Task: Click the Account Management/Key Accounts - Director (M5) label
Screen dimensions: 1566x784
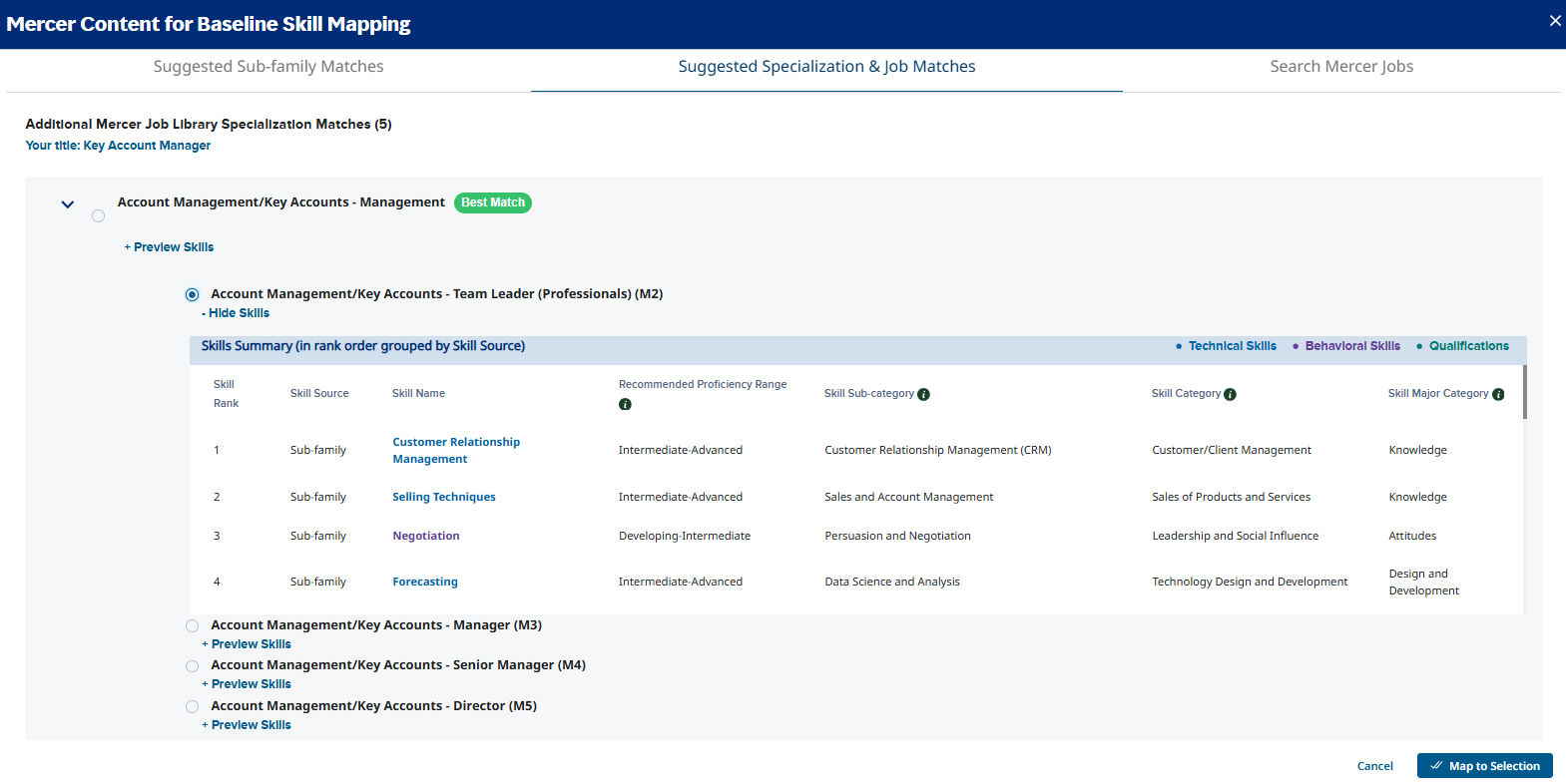Action: pos(373,706)
